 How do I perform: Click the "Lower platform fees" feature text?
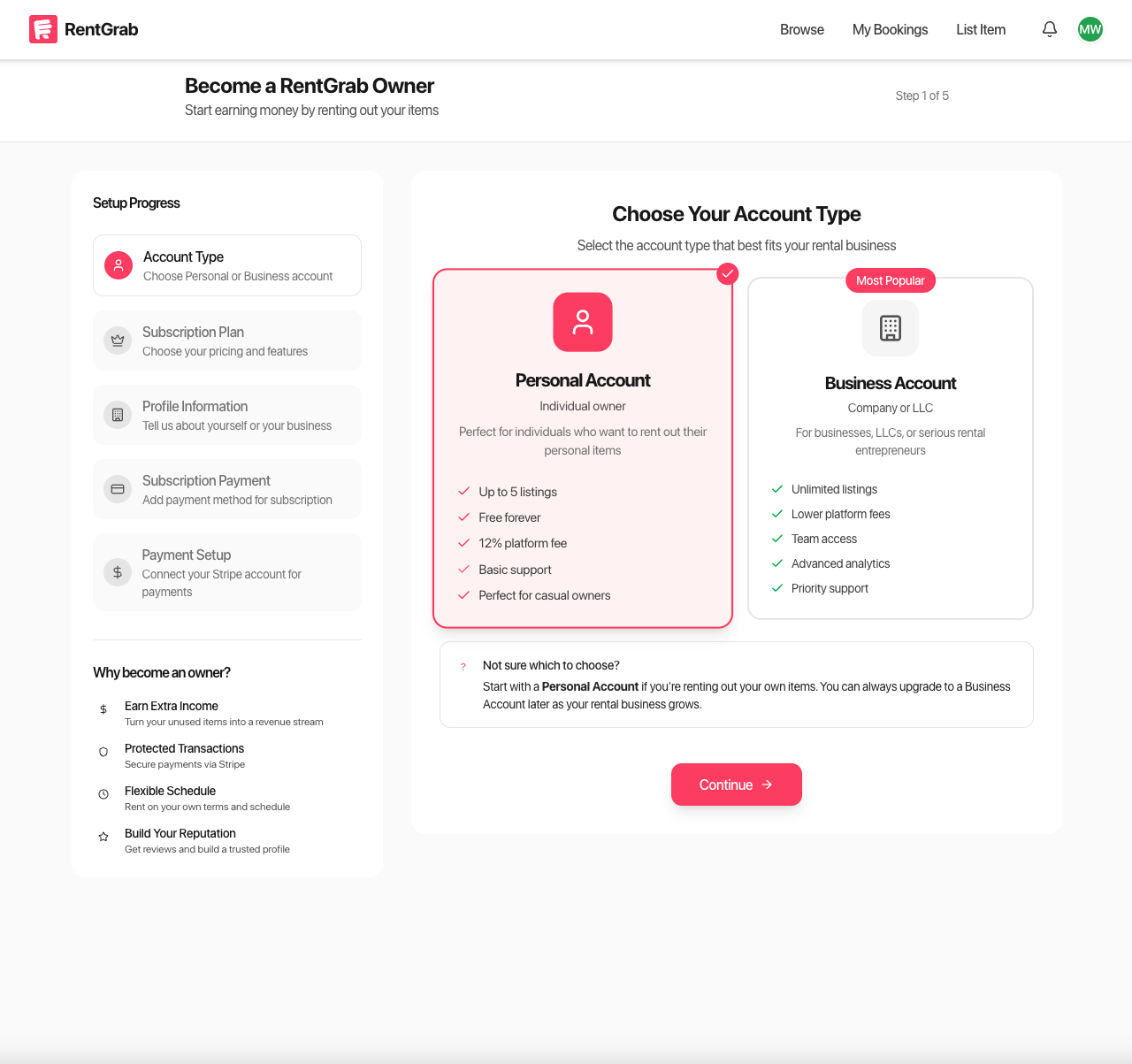click(841, 514)
